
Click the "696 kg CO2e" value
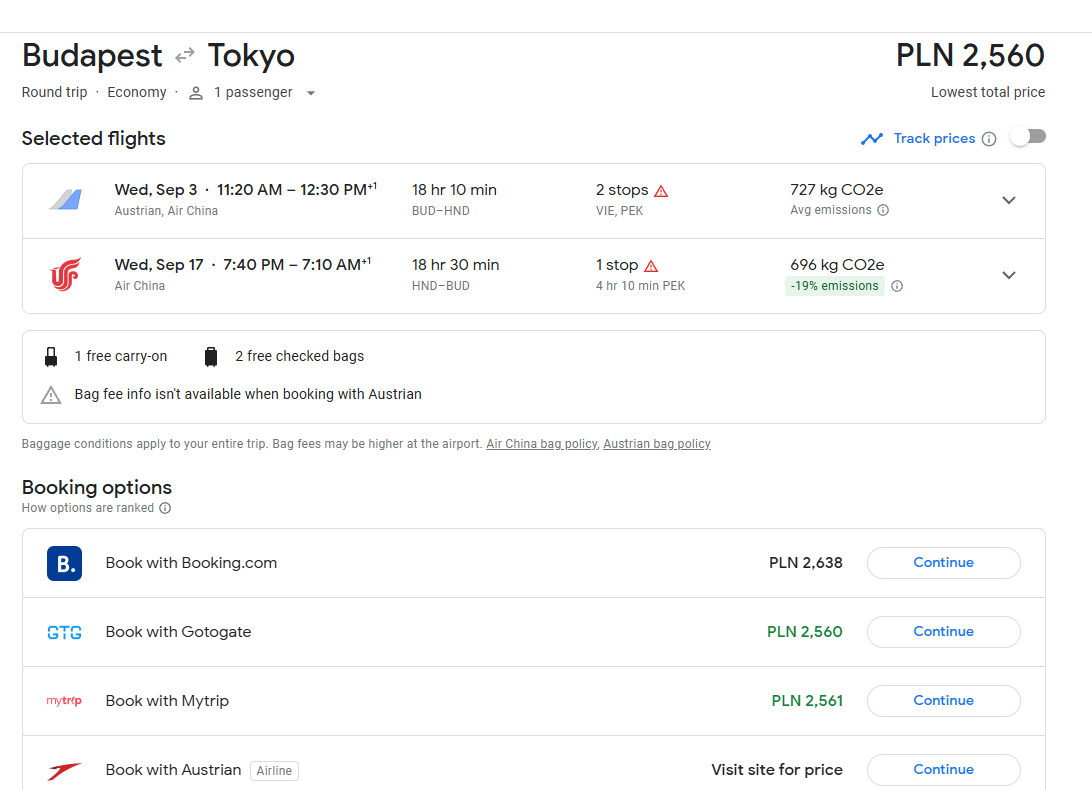[x=837, y=265]
